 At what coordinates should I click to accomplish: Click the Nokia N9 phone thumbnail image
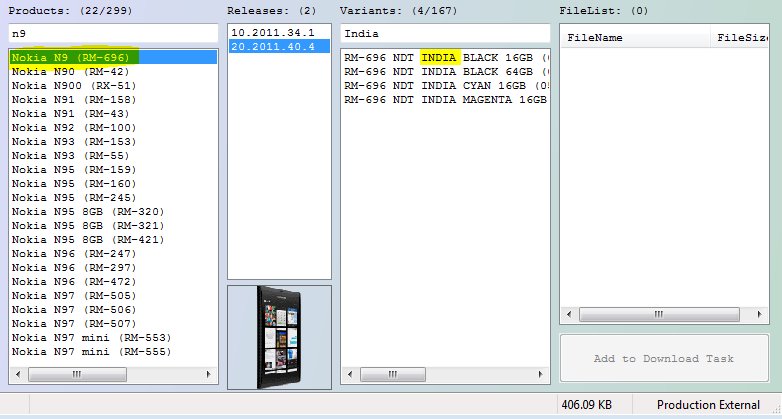point(279,337)
